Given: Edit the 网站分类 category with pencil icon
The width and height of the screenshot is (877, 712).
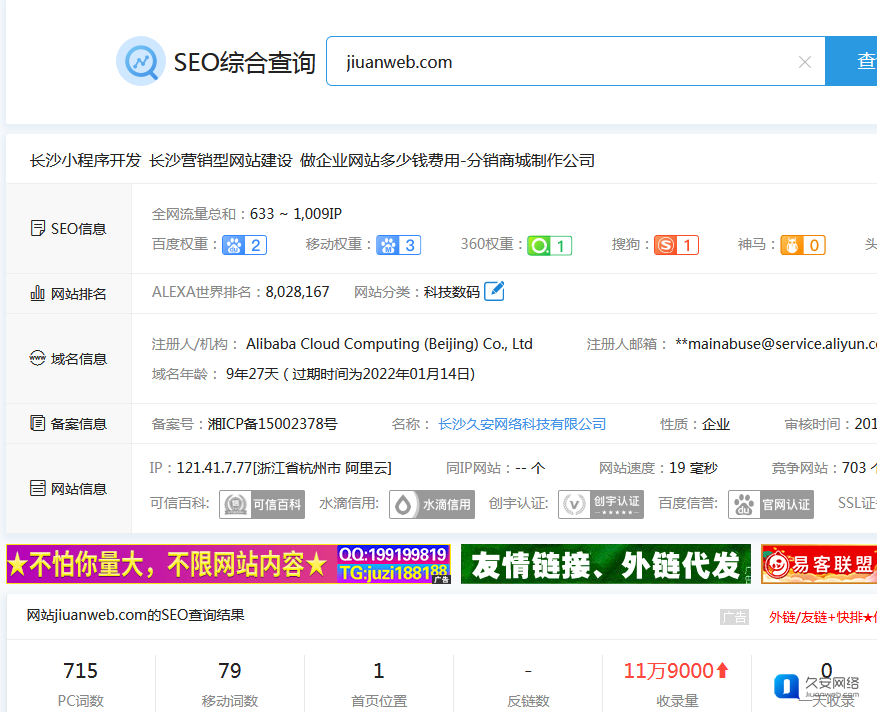Looking at the screenshot, I should tap(494, 292).
